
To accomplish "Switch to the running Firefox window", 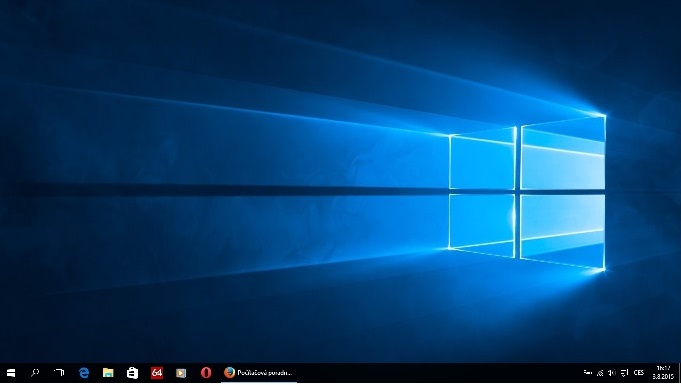I will 259,373.
